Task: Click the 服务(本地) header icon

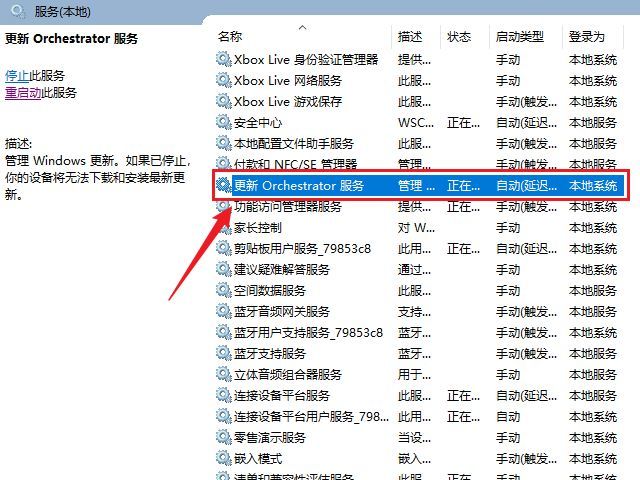Action: point(18,10)
